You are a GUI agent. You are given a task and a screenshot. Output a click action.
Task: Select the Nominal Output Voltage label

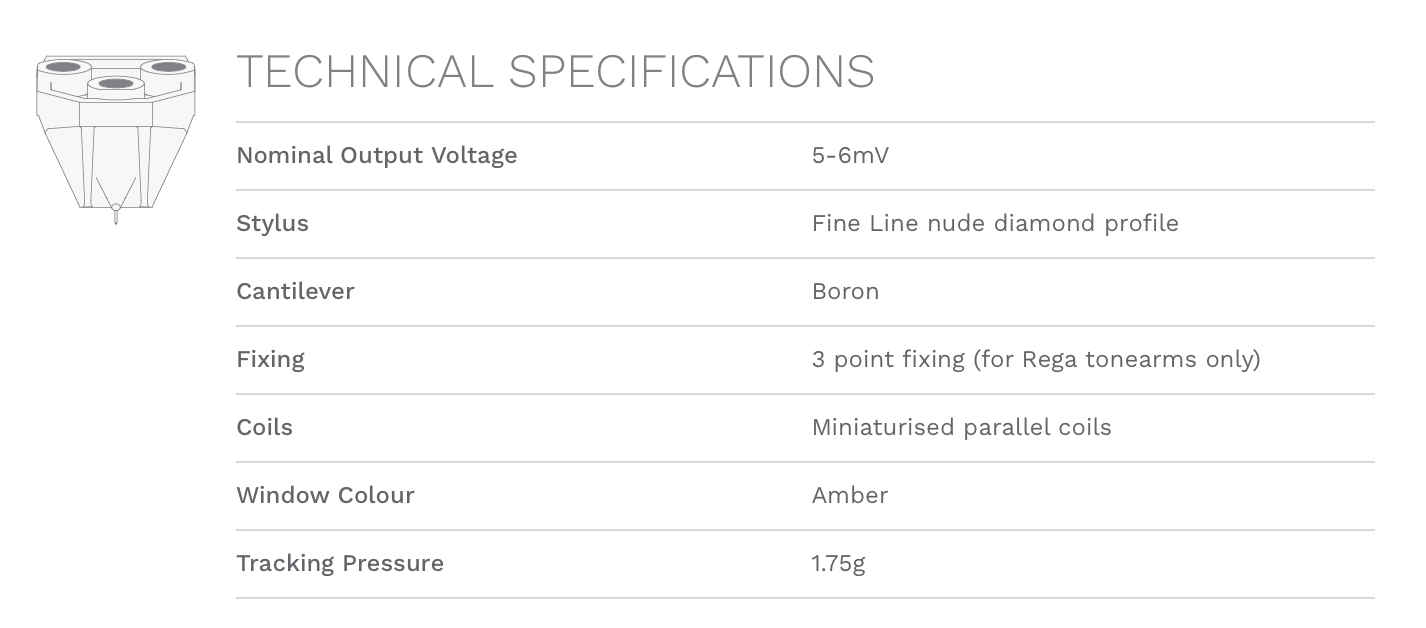click(x=376, y=155)
